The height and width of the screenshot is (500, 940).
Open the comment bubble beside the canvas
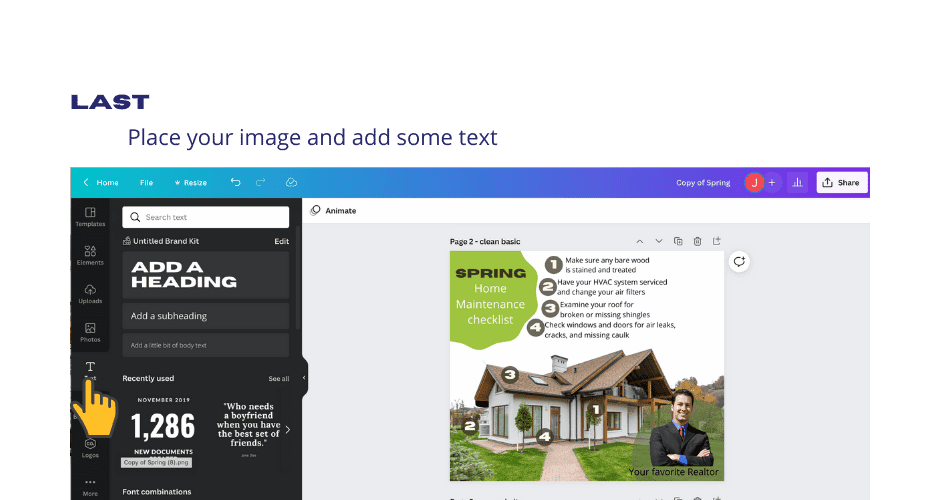click(x=739, y=261)
